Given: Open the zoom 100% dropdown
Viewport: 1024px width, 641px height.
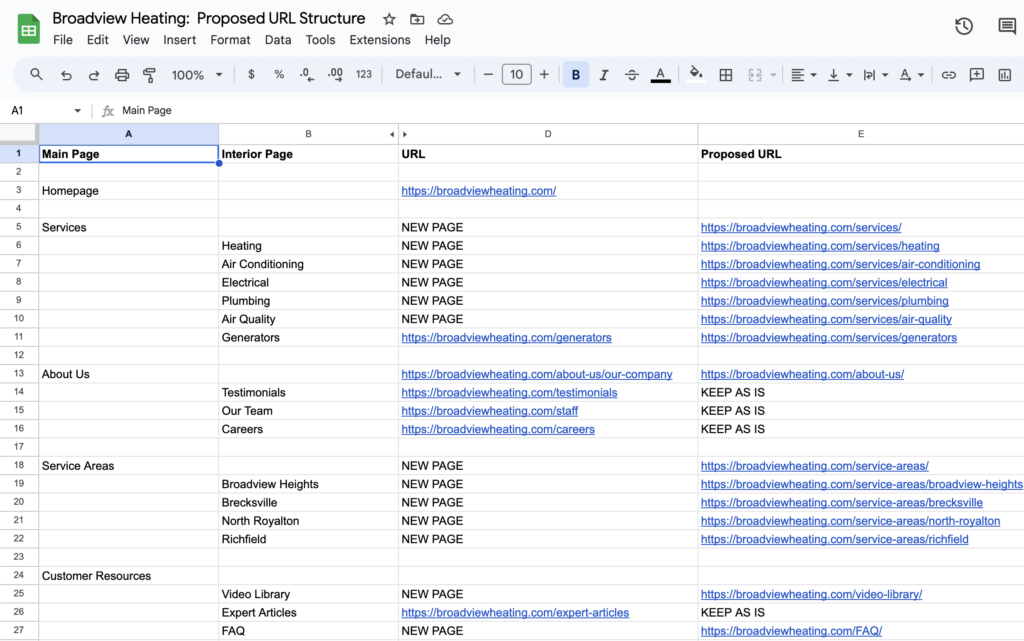Looking at the screenshot, I should tap(197, 75).
